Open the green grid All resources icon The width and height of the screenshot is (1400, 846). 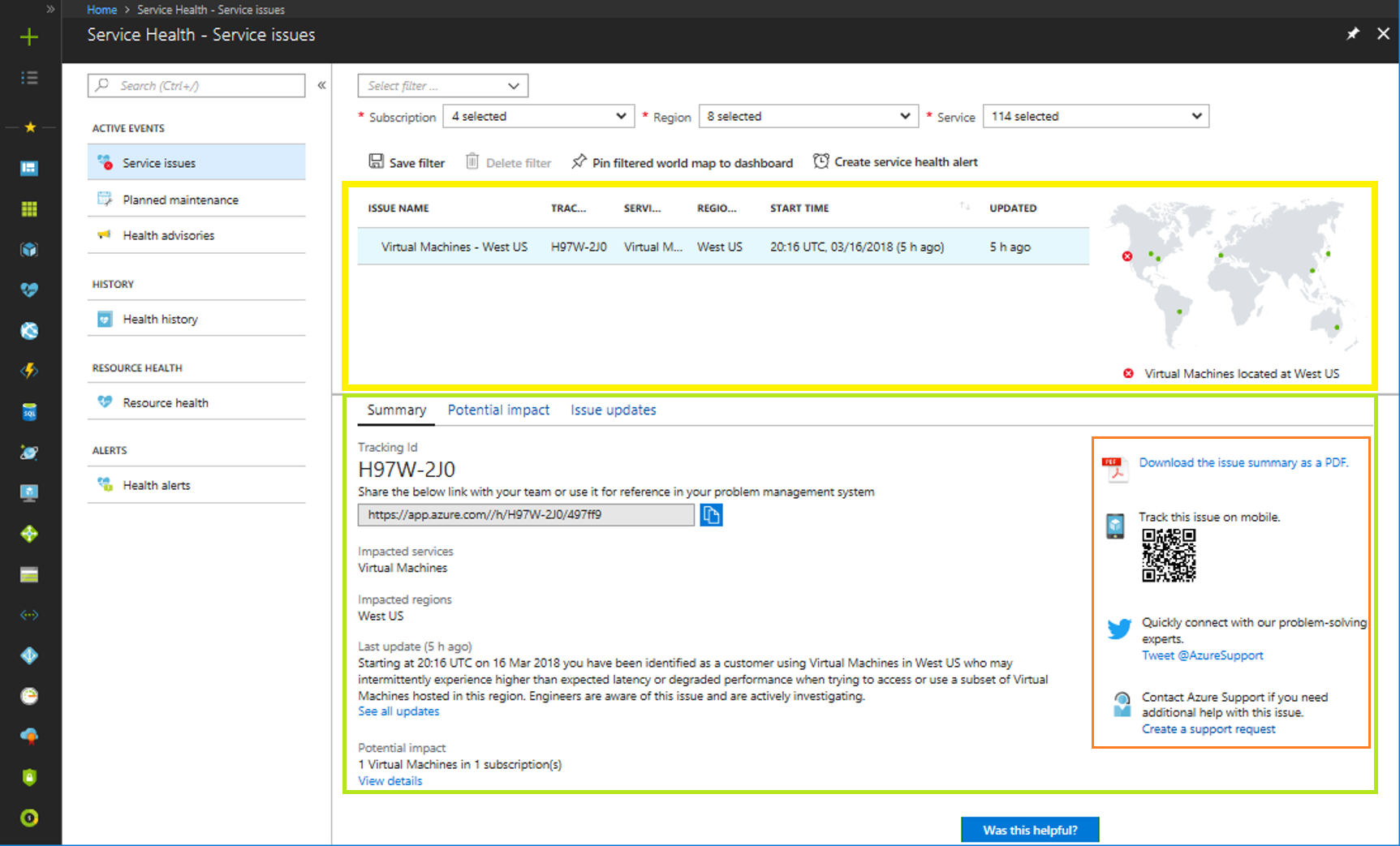pyautogui.click(x=29, y=209)
